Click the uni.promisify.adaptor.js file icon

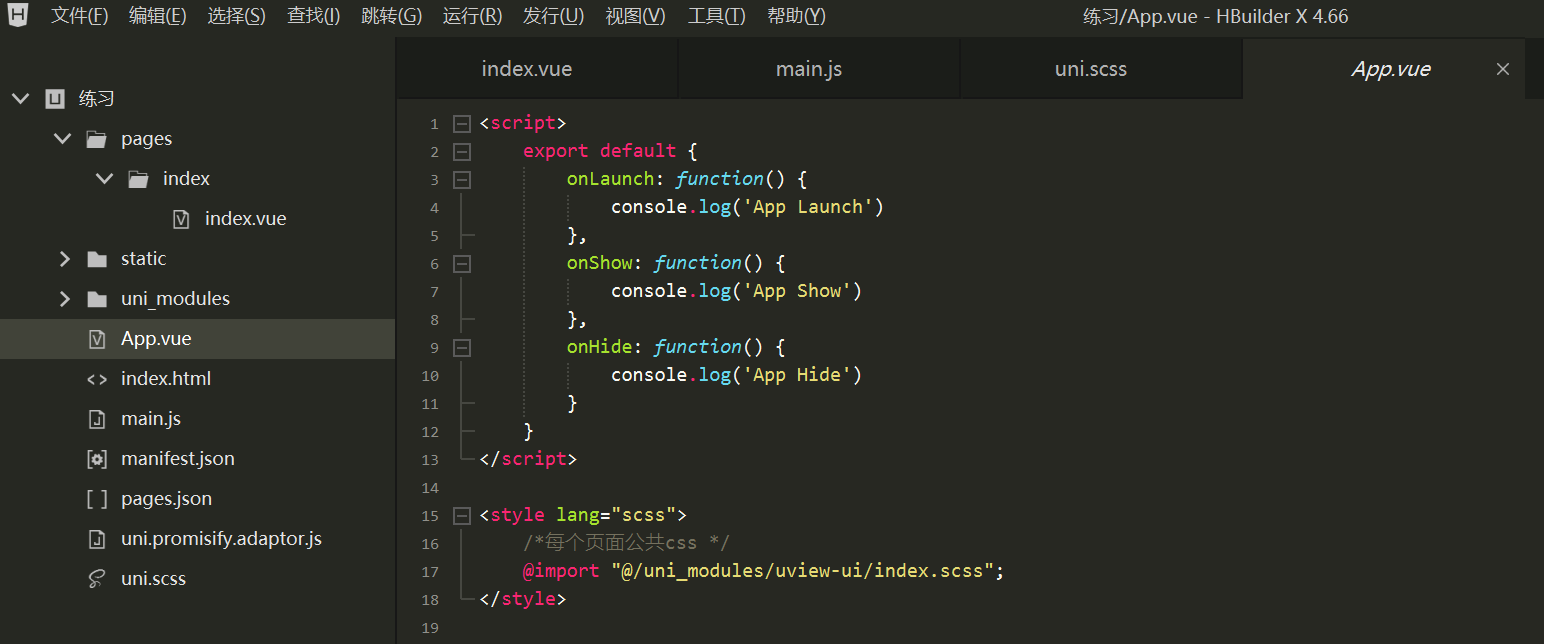pyautogui.click(x=97, y=538)
